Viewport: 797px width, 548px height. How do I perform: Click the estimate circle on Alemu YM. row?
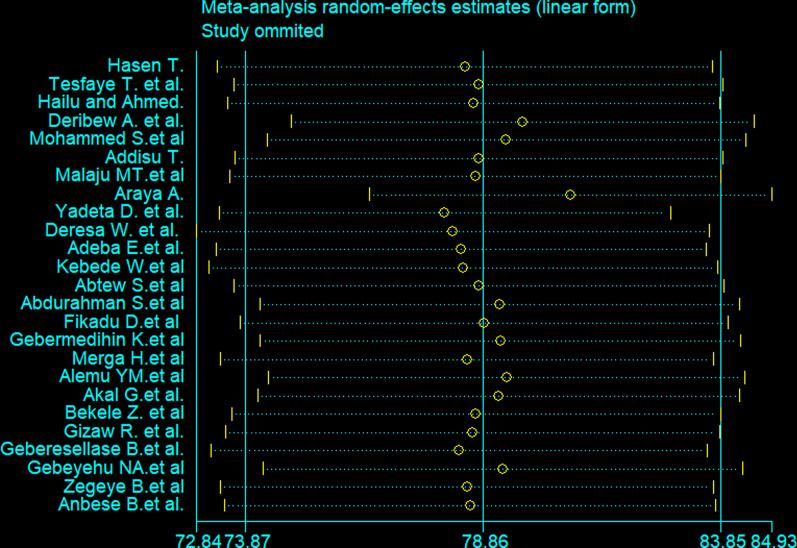pyautogui.click(x=506, y=377)
